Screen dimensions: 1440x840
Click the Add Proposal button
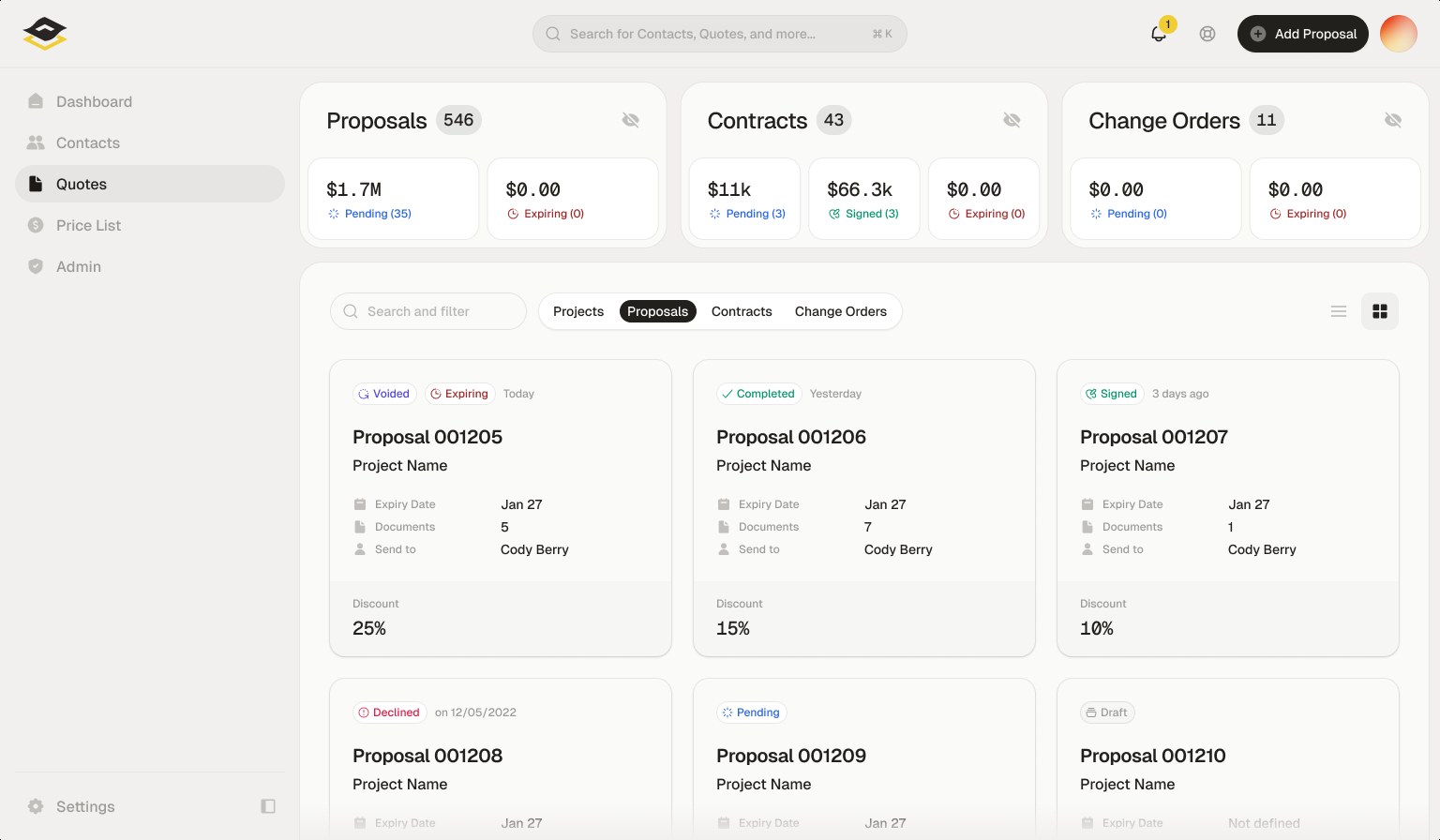click(1303, 34)
